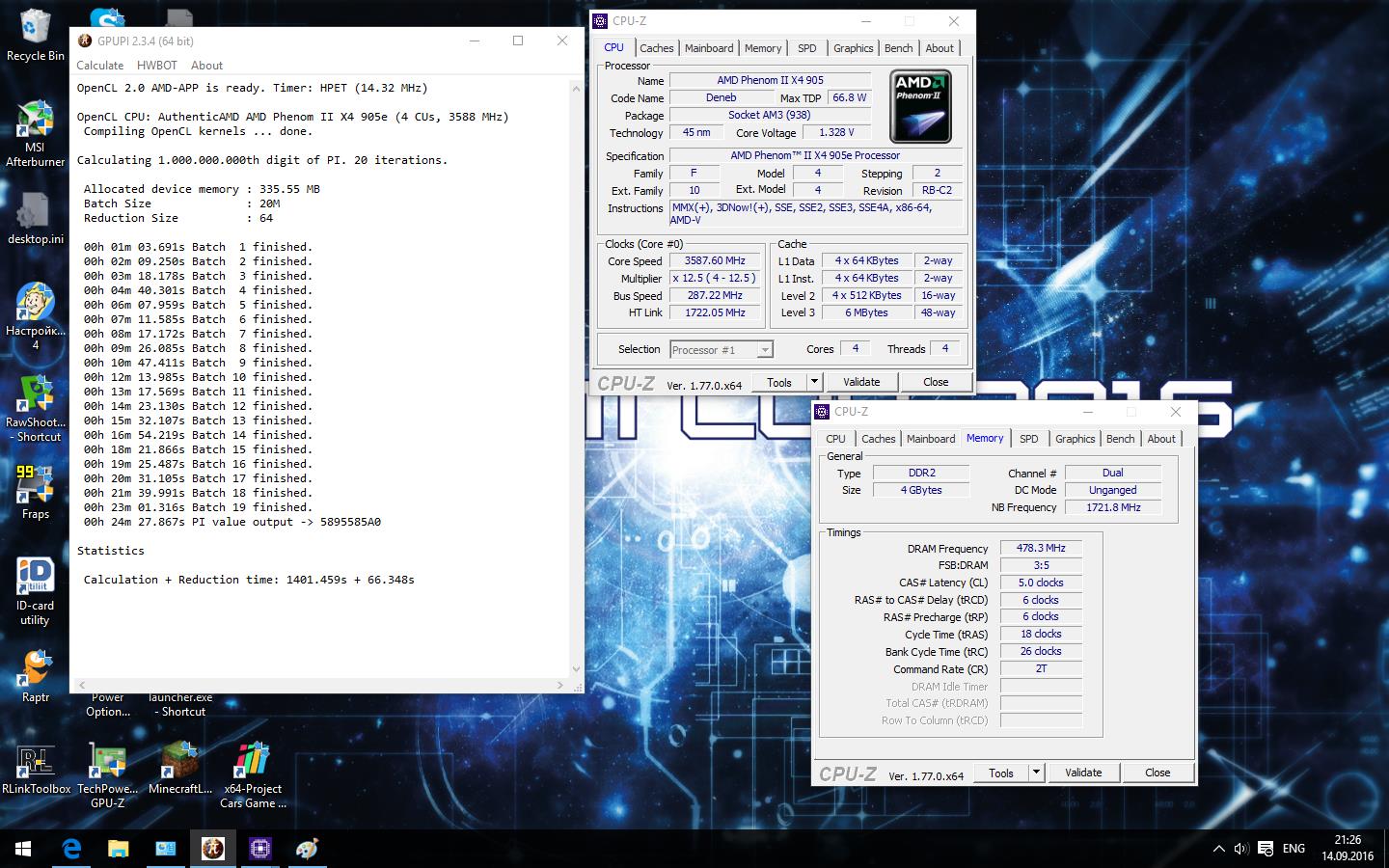This screenshot has width=1389, height=868.
Task: Open the Windows Start menu
Action: [23, 849]
